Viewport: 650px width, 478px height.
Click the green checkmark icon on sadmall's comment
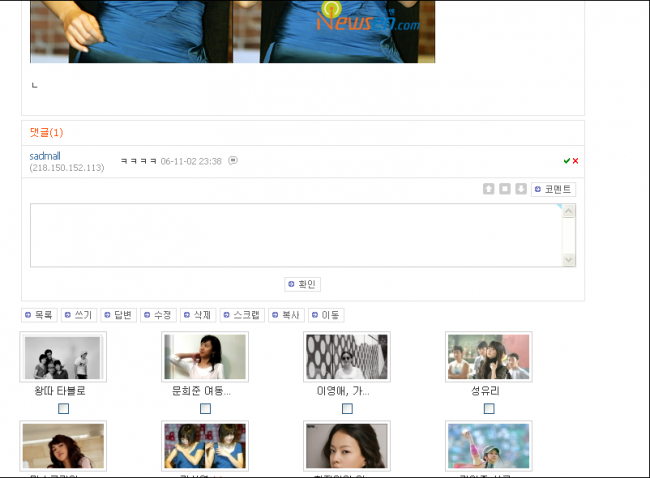(x=566, y=161)
